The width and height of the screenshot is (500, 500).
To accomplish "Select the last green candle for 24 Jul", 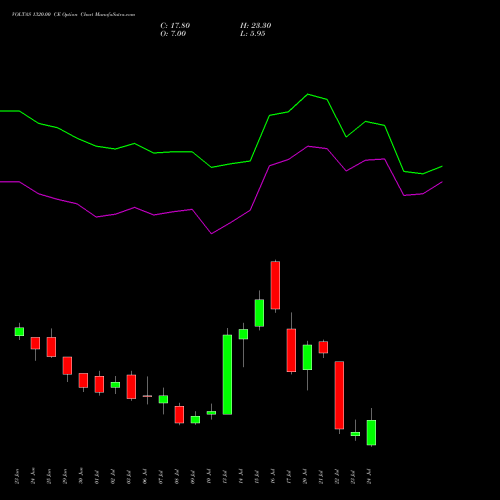I will pos(371,432).
